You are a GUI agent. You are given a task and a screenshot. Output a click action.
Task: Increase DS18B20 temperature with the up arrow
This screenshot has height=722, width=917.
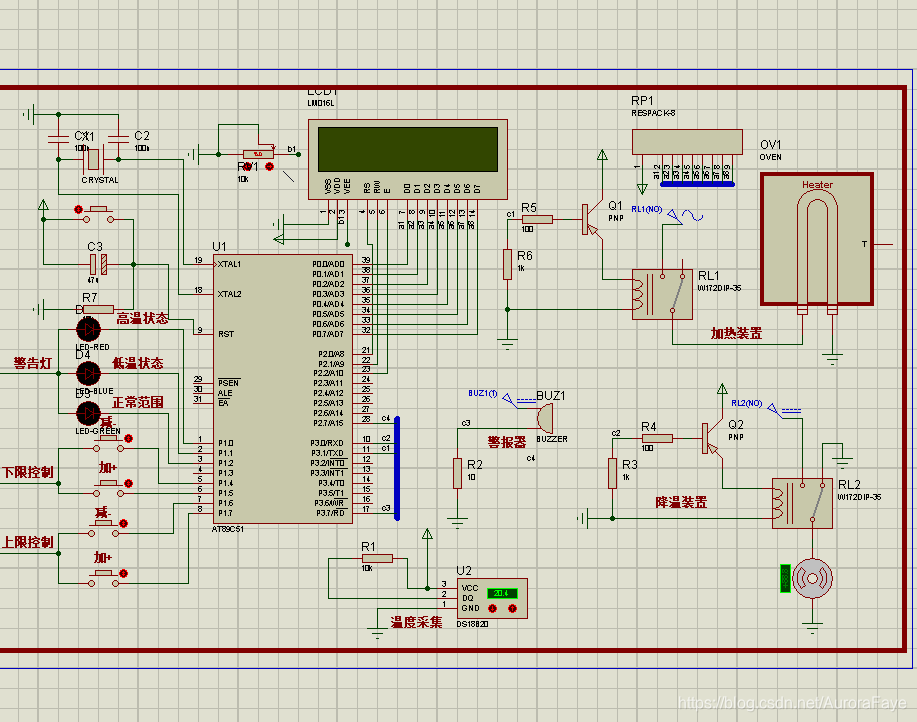[x=512, y=609]
